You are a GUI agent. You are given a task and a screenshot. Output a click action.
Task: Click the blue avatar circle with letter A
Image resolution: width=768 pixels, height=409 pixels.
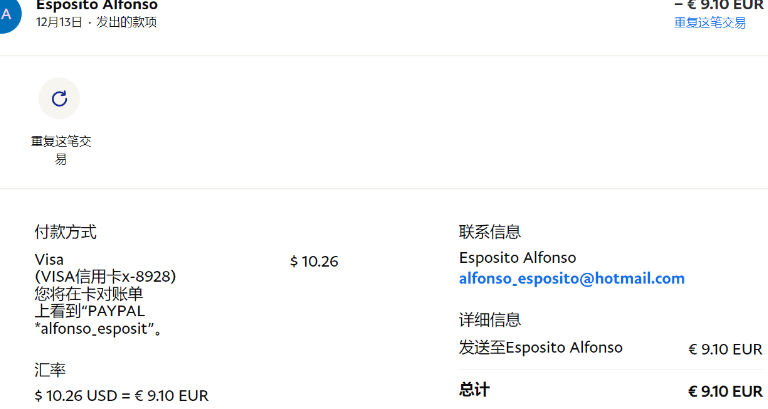pos(7,15)
